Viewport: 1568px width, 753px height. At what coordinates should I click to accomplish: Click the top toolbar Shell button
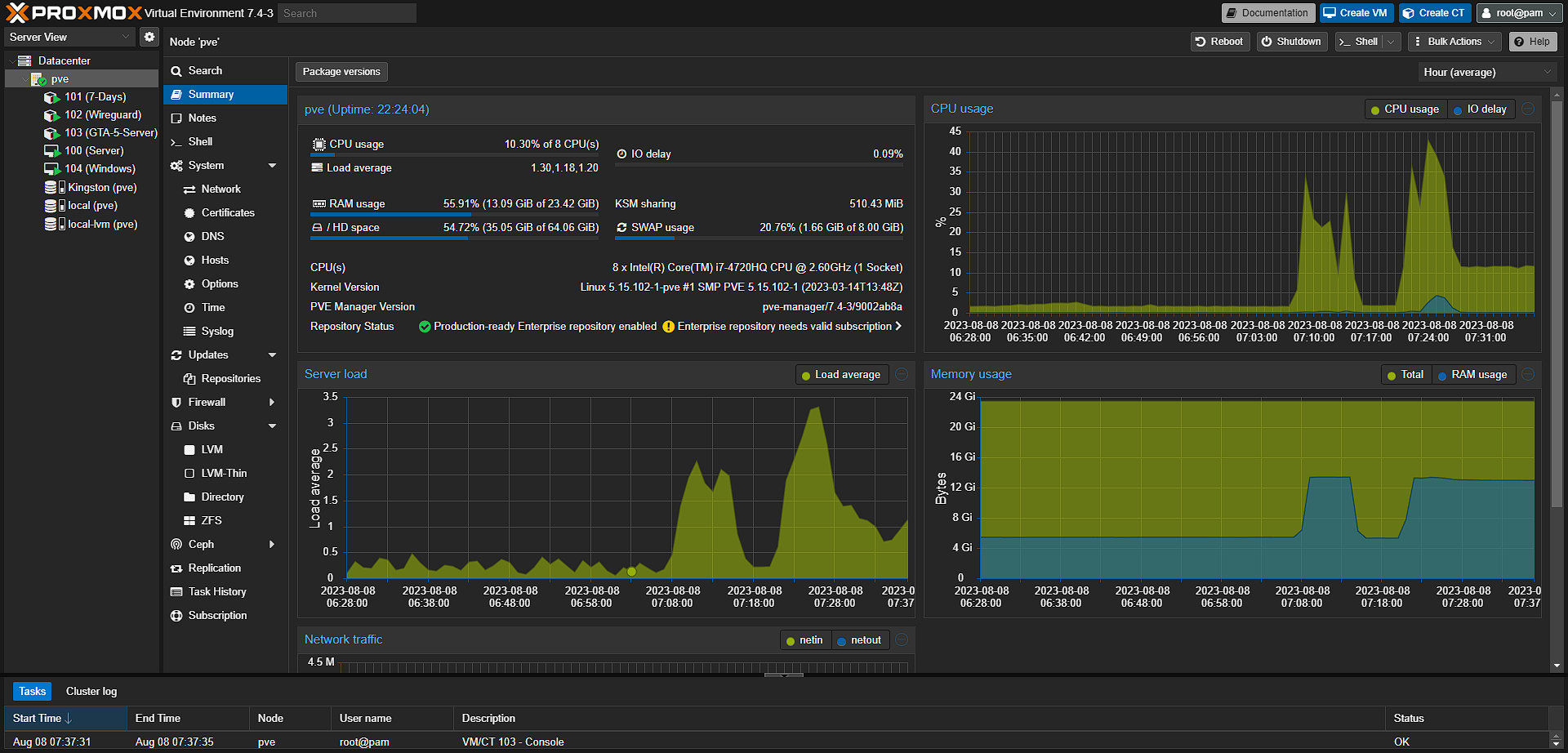tap(1358, 42)
